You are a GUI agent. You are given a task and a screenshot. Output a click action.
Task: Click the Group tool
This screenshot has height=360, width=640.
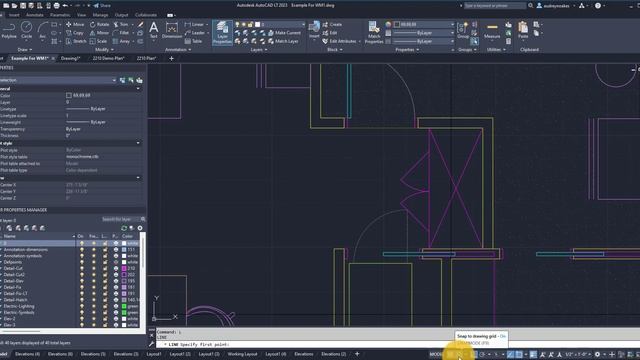tap(463, 31)
